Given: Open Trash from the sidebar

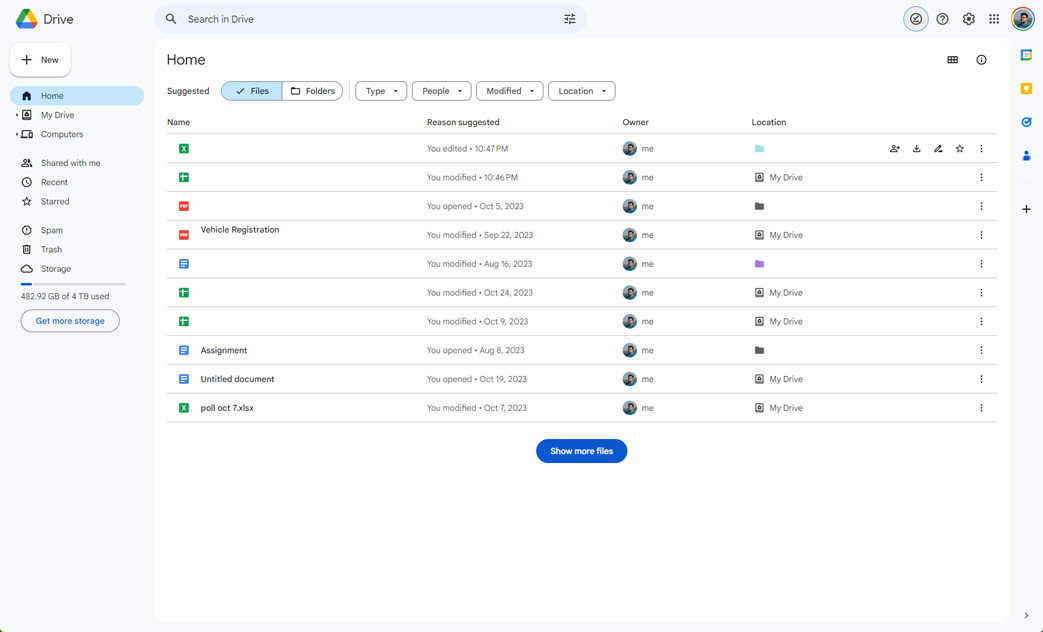Looking at the screenshot, I should [50, 249].
